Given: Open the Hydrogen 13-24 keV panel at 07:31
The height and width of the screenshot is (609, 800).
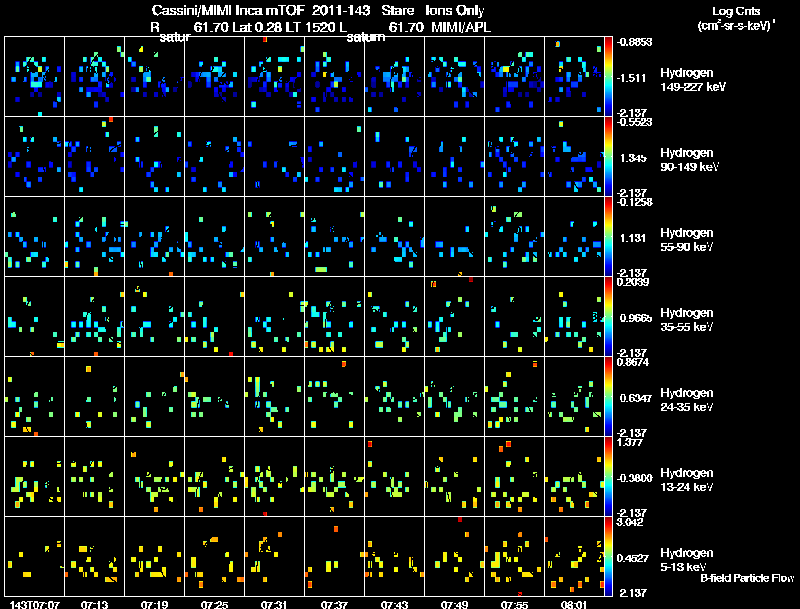Looking at the screenshot, I should pyautogui.click(x=274, y=477).
